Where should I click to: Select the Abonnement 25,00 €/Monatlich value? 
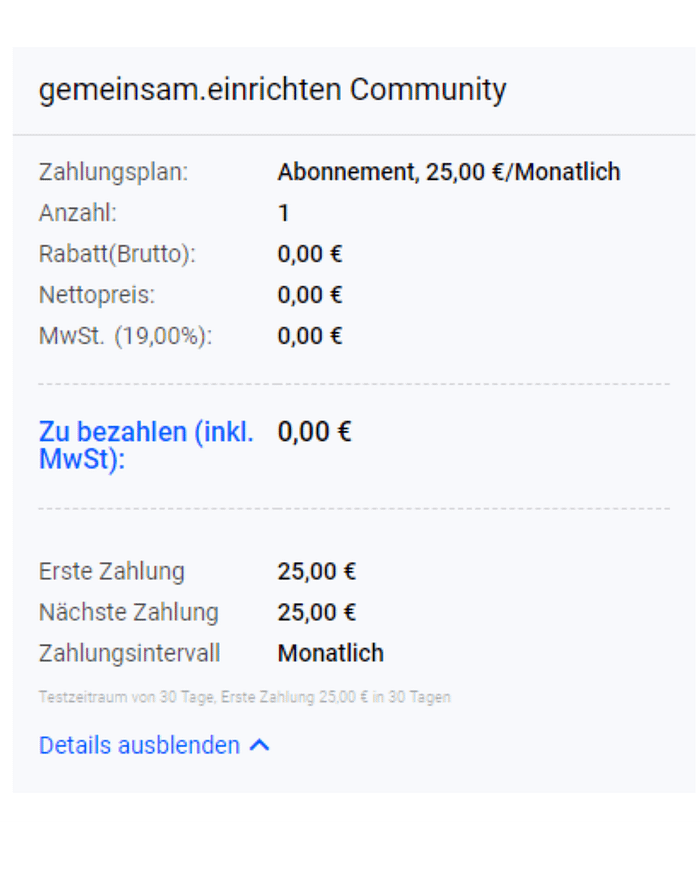449,172
